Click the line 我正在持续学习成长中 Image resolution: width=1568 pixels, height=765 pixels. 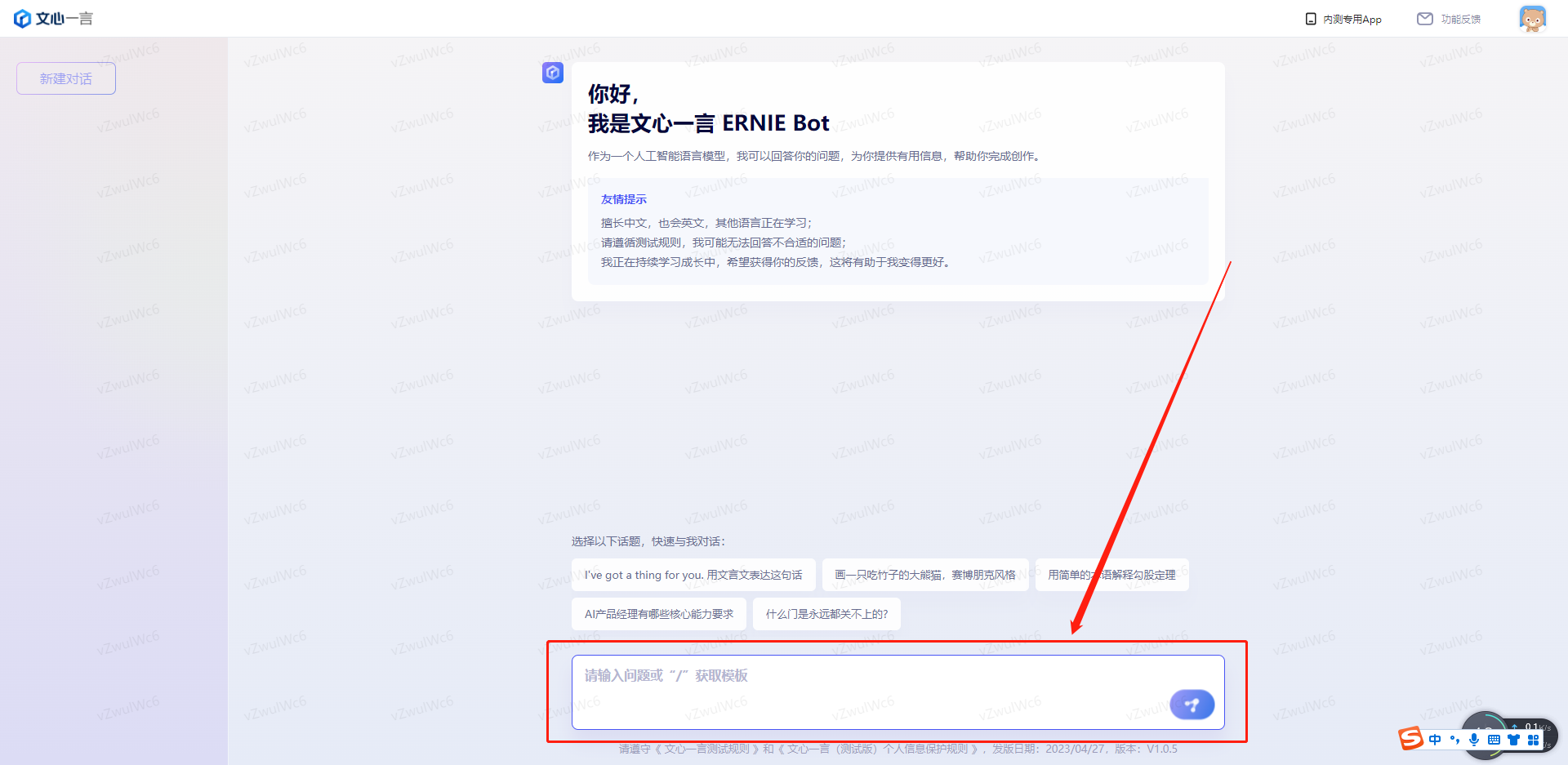click(x=776, y=262)
